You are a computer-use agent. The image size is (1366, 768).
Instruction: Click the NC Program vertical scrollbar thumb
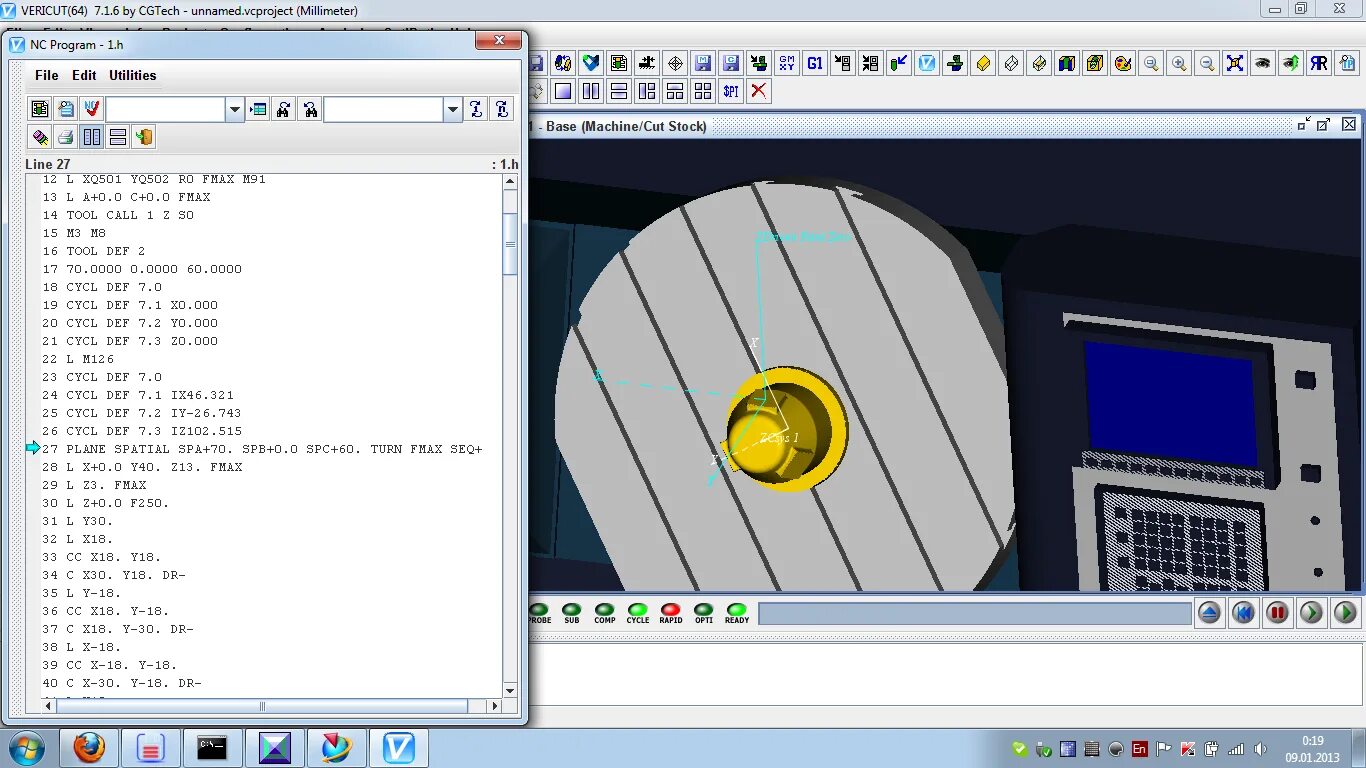510,244
